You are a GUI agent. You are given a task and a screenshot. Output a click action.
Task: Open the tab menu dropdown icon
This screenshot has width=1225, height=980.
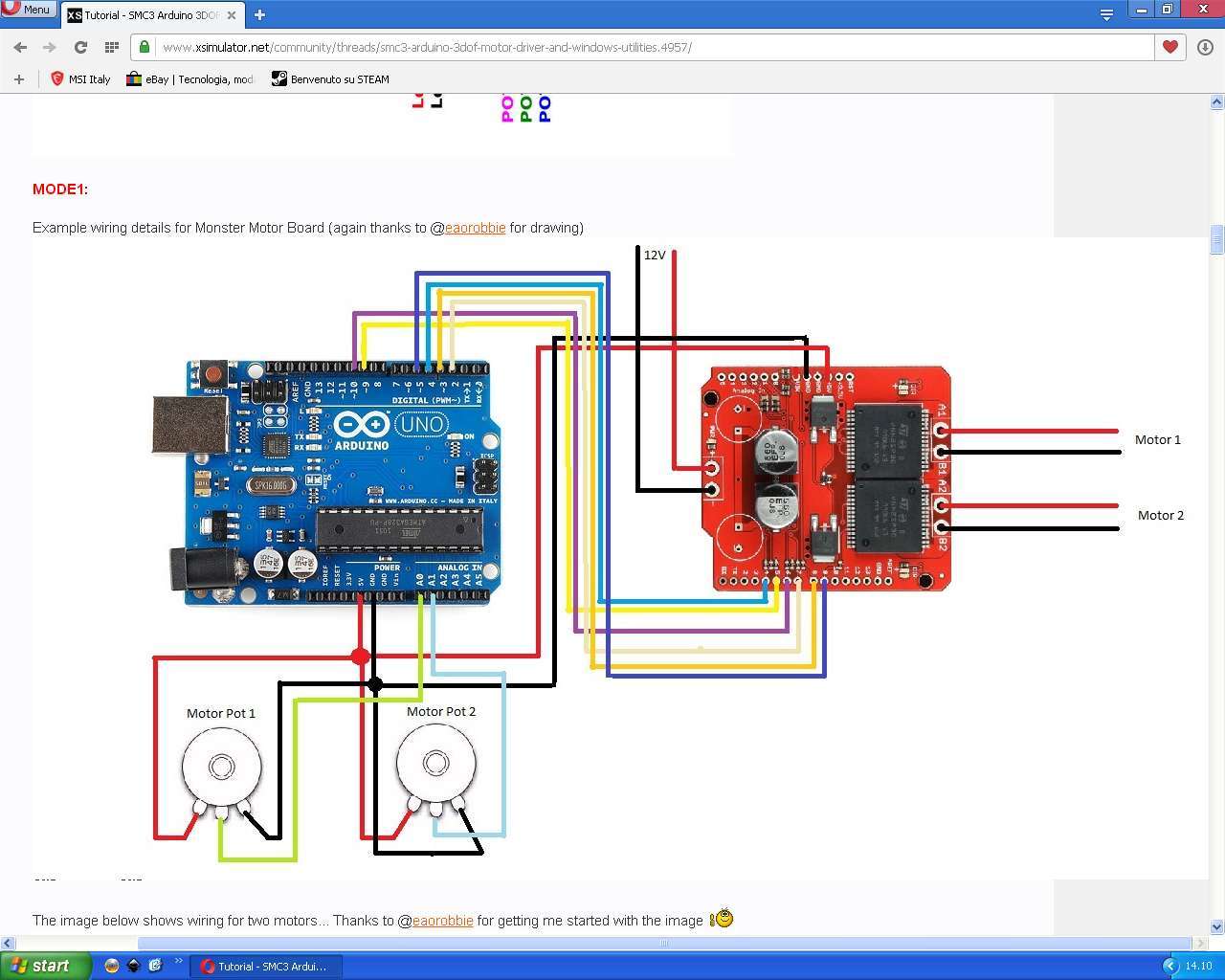click(1106, 14)
